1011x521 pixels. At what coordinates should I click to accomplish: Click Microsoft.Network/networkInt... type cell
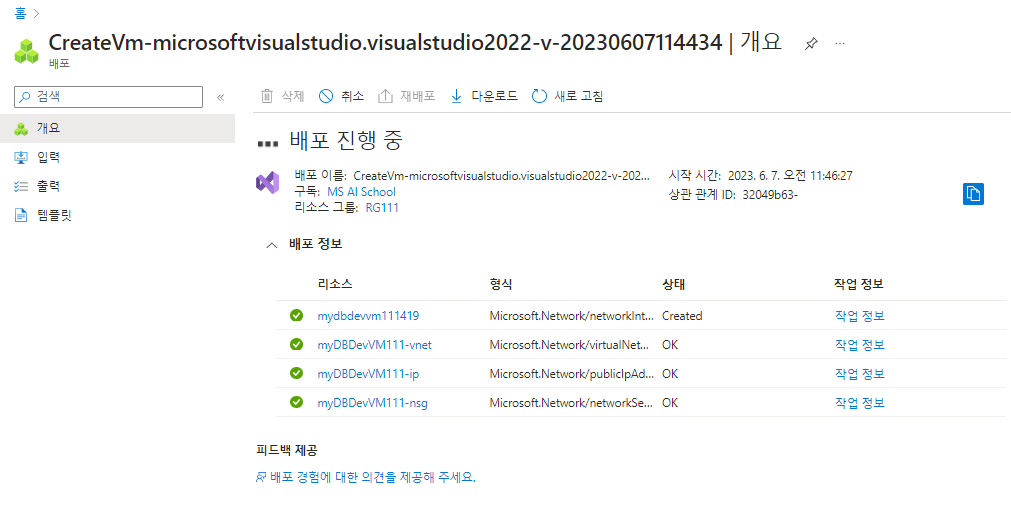(x=573, y=316)
